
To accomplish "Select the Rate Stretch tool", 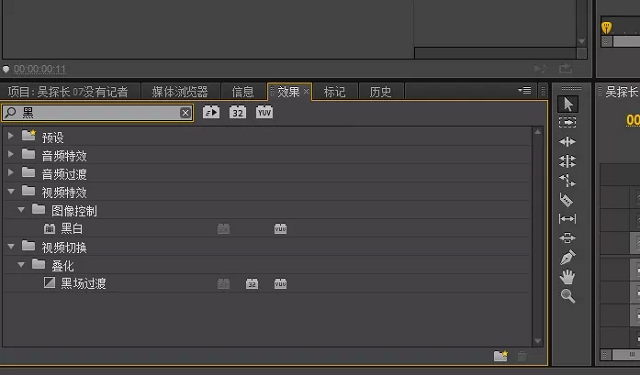I will 567,180.
